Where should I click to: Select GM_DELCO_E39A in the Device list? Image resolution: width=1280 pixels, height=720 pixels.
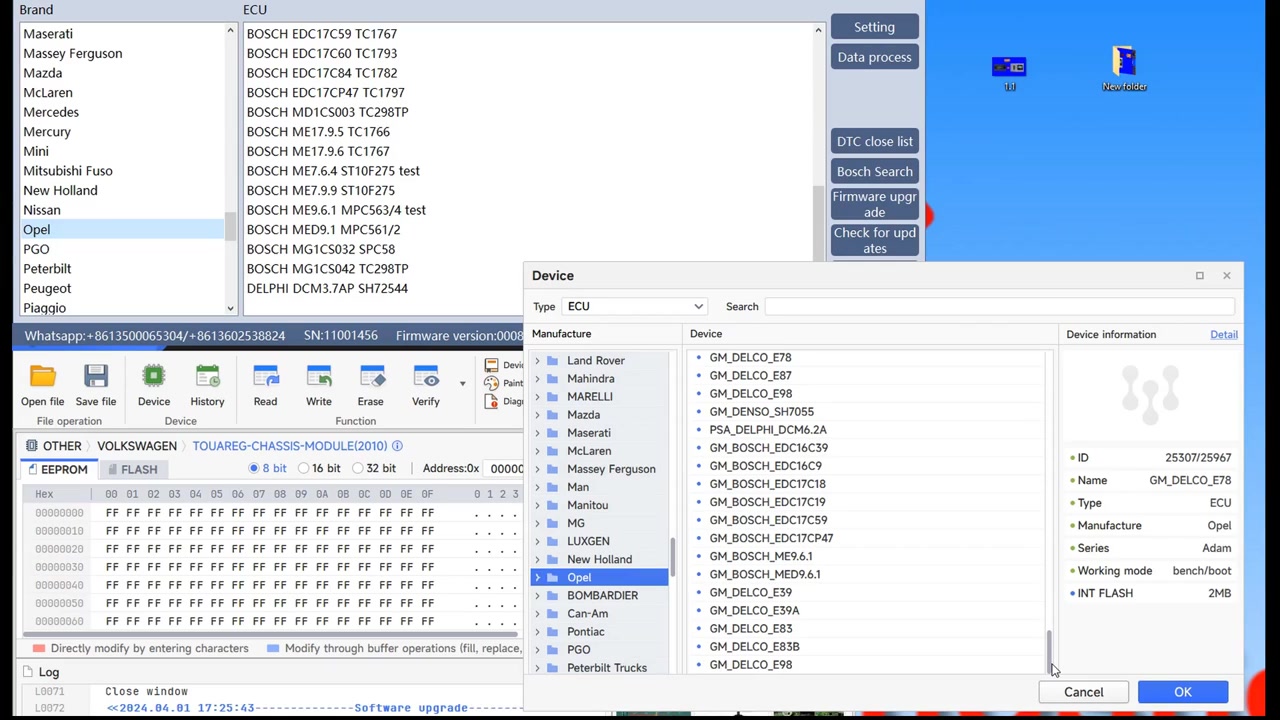754,610
